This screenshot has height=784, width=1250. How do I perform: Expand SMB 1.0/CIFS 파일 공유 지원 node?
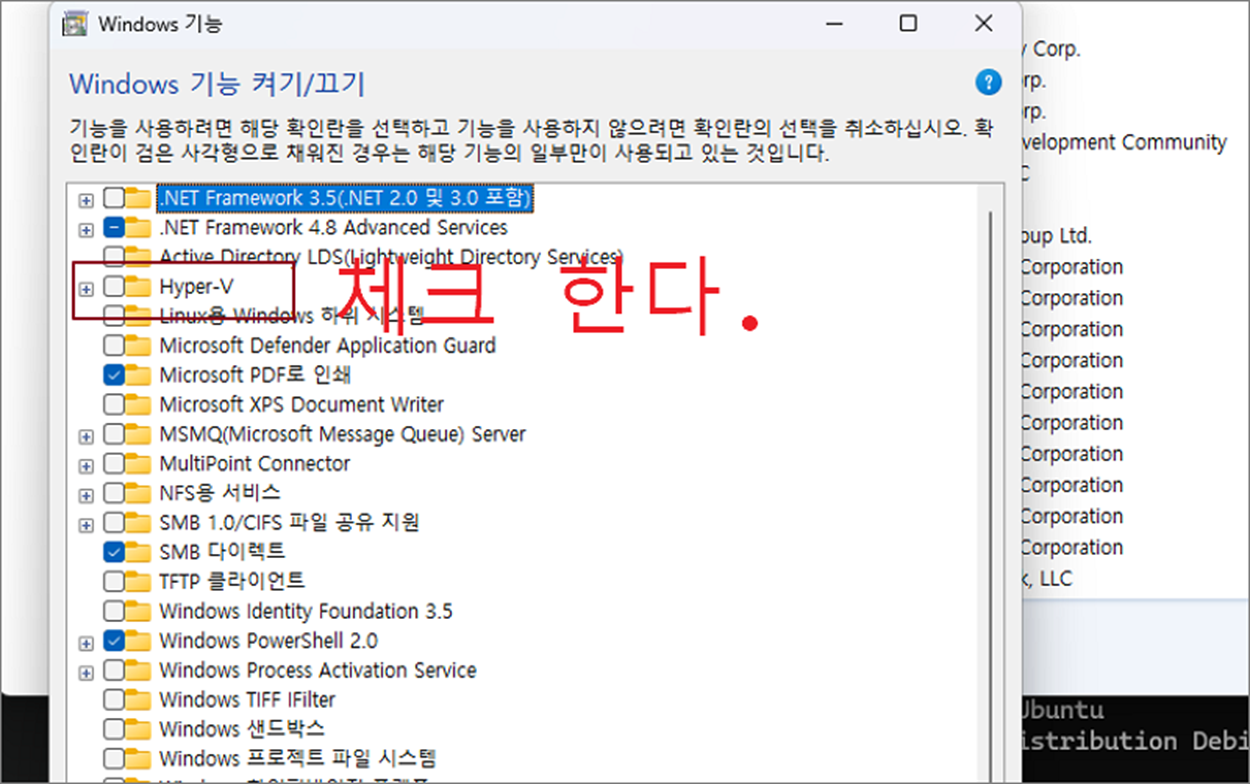(x=86, y=524)
